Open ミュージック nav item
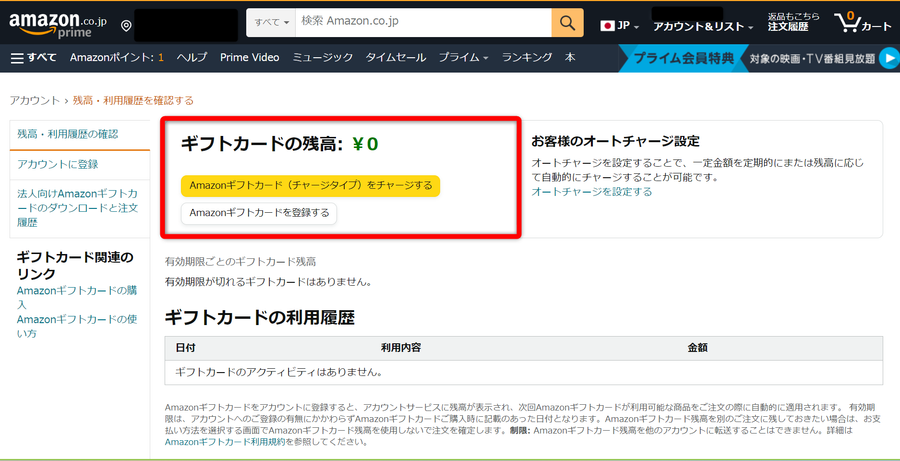 click(x=323, y=57)
